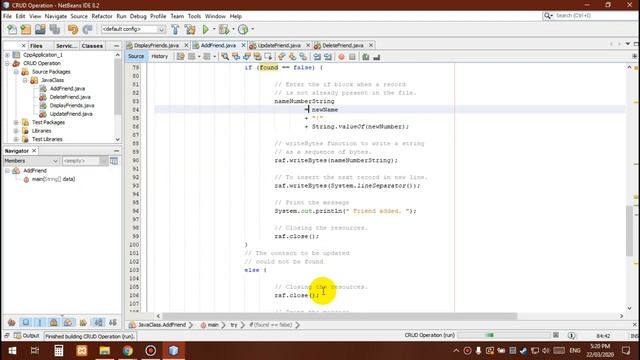Switch to the DisplayFriends.java tab
640x360 pixels.
click(156, 45)
